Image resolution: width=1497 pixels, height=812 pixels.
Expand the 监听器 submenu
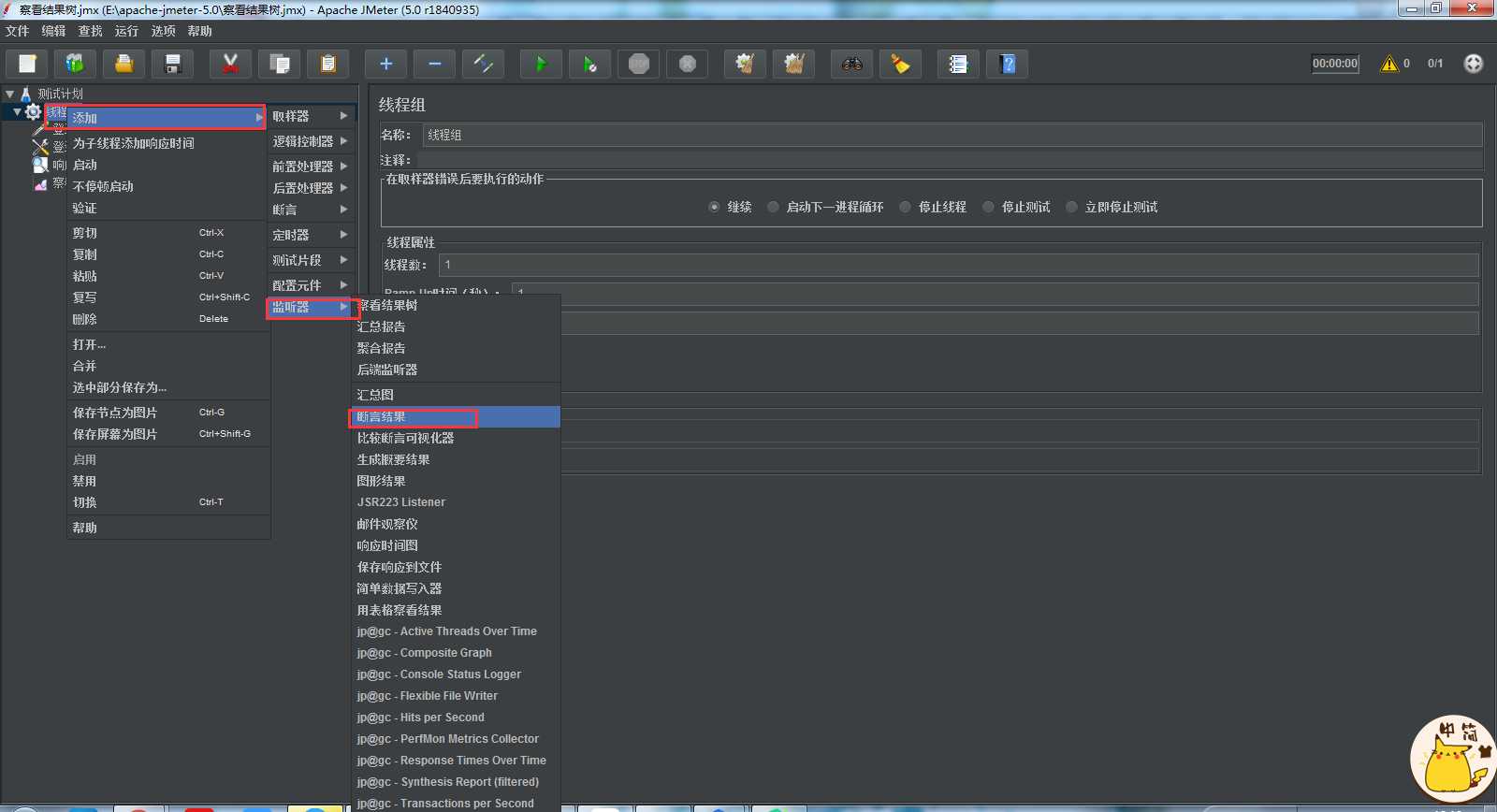(x=312, y=307)
